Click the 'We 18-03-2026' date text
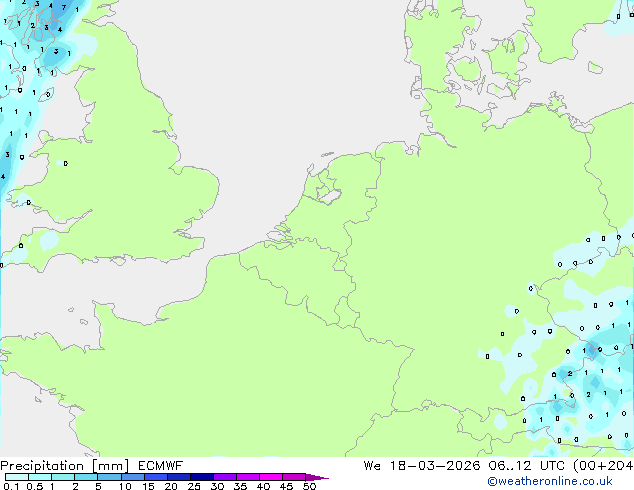The image size is (634, 490). [x=422, y=466]
